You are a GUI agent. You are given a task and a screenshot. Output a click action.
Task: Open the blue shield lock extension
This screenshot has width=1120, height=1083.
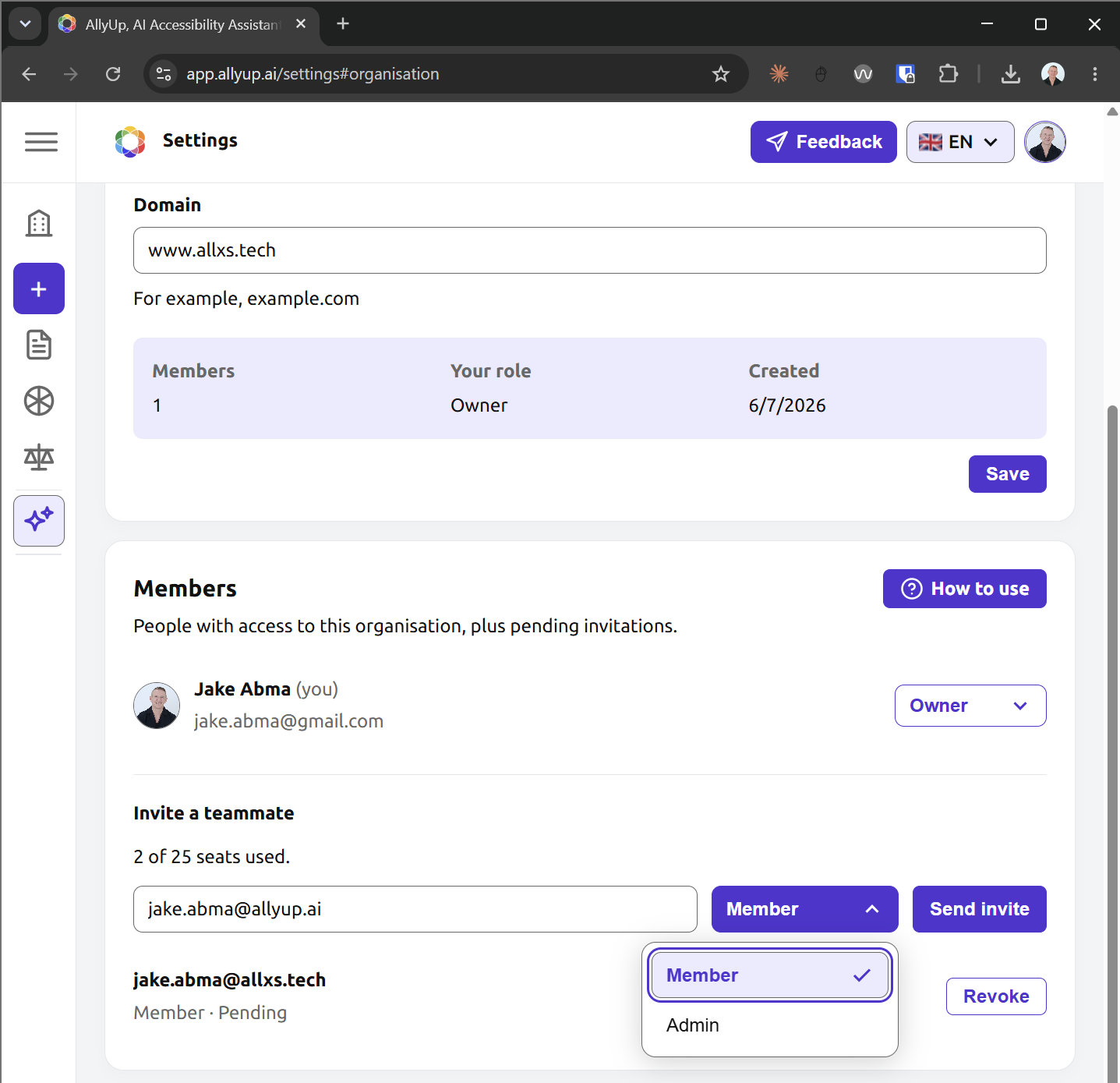[905, 74]
